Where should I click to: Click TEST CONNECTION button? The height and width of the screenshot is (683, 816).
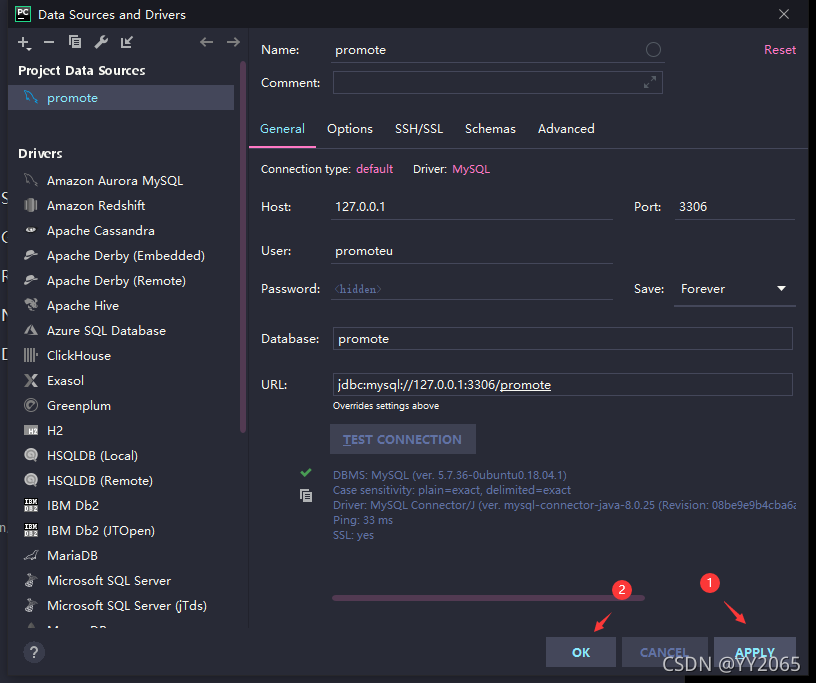click(403, 439)
